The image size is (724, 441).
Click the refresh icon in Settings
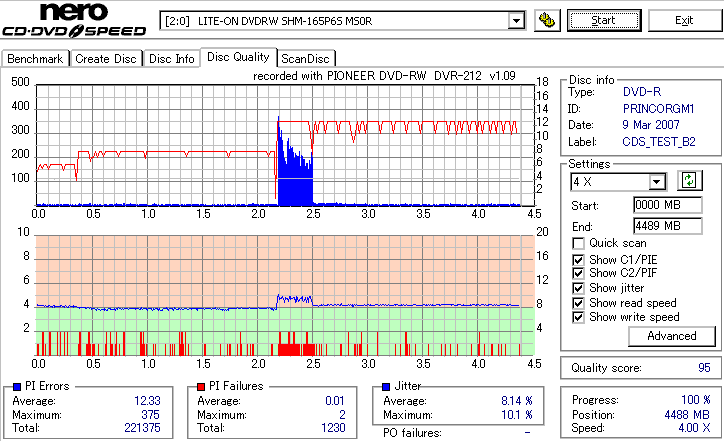tap(689, 180)
